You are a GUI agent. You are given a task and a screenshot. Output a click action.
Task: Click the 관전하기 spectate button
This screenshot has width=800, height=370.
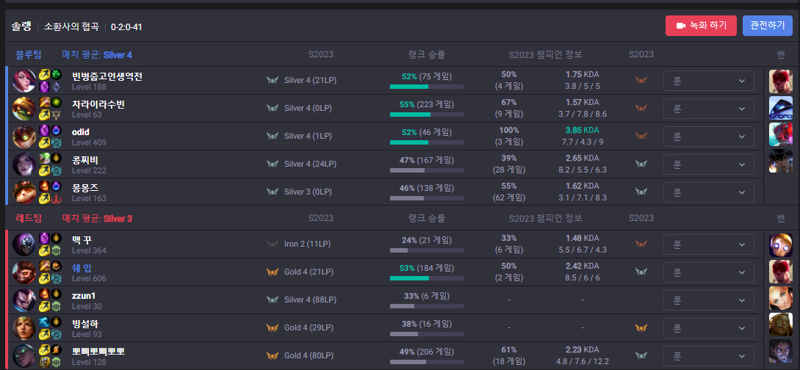tap(767, 26)
